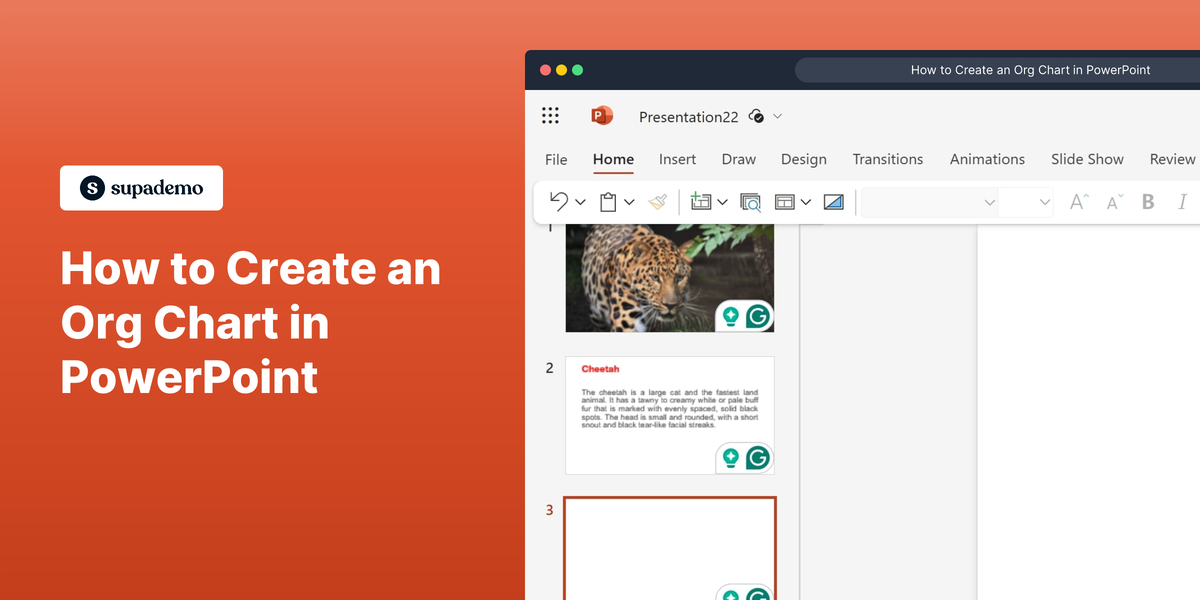Switch to the Draw tab

739,159
